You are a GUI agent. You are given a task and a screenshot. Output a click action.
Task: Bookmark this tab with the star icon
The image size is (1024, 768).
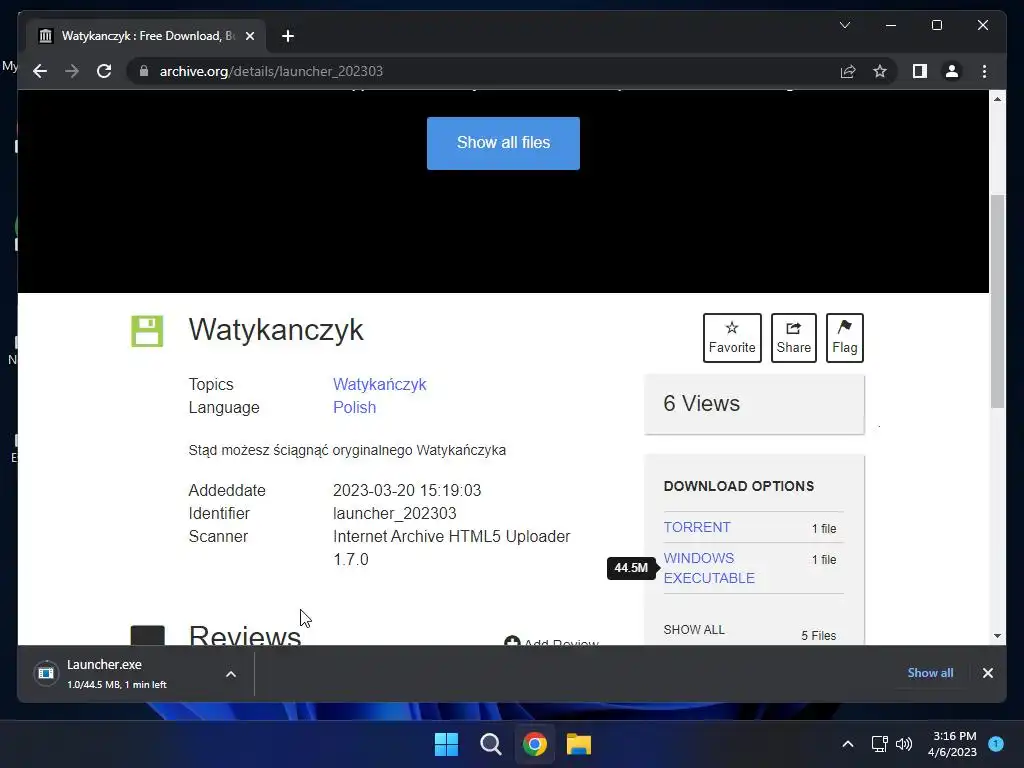[x=880, y=71]
